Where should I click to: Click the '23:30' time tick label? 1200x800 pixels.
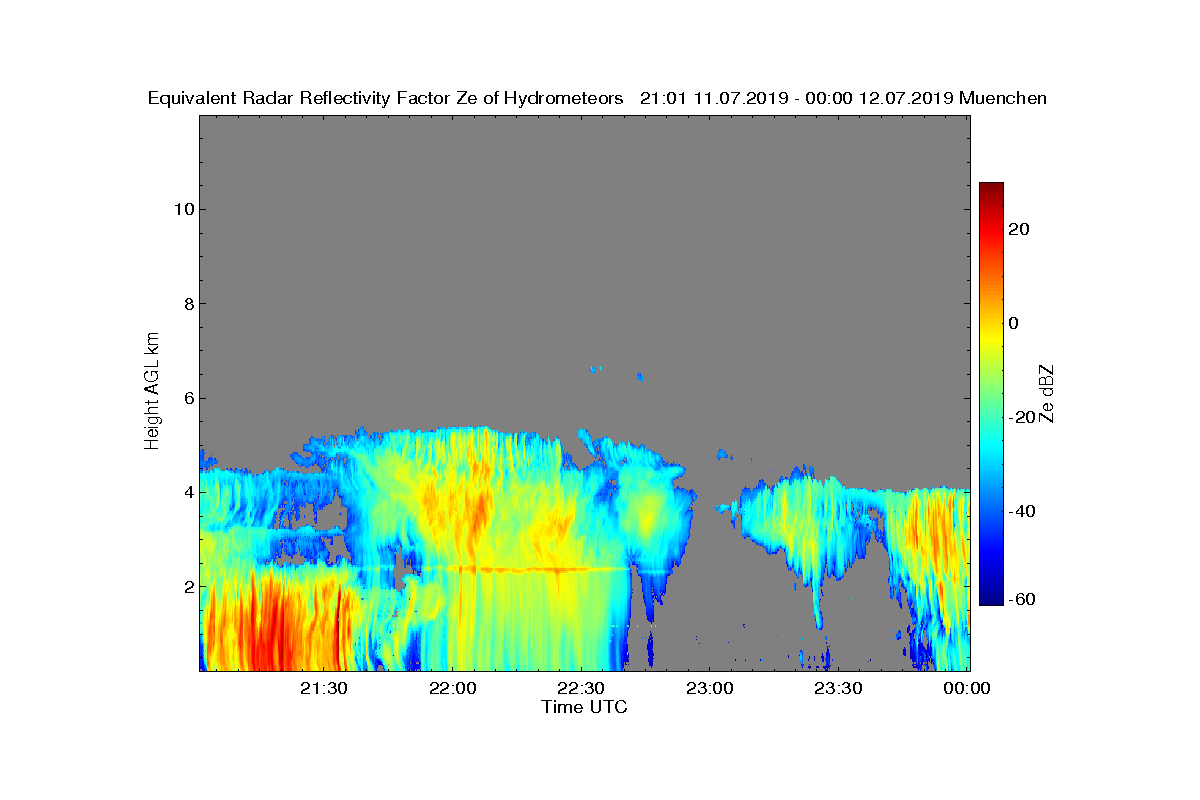837,688
